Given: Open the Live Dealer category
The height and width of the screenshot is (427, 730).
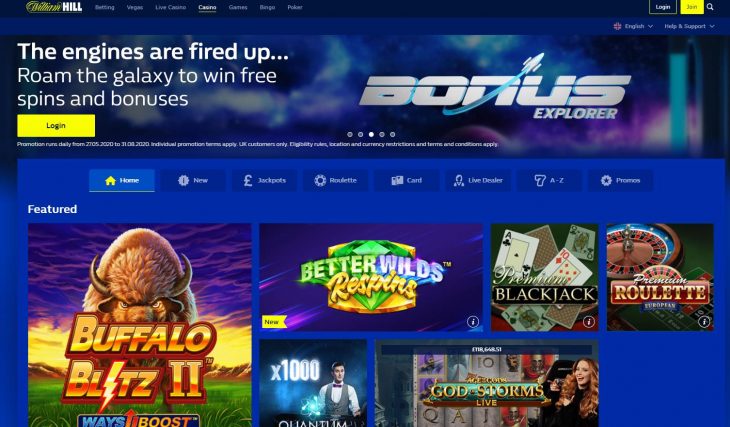Looking at the screenshot, I should (478, 180).
